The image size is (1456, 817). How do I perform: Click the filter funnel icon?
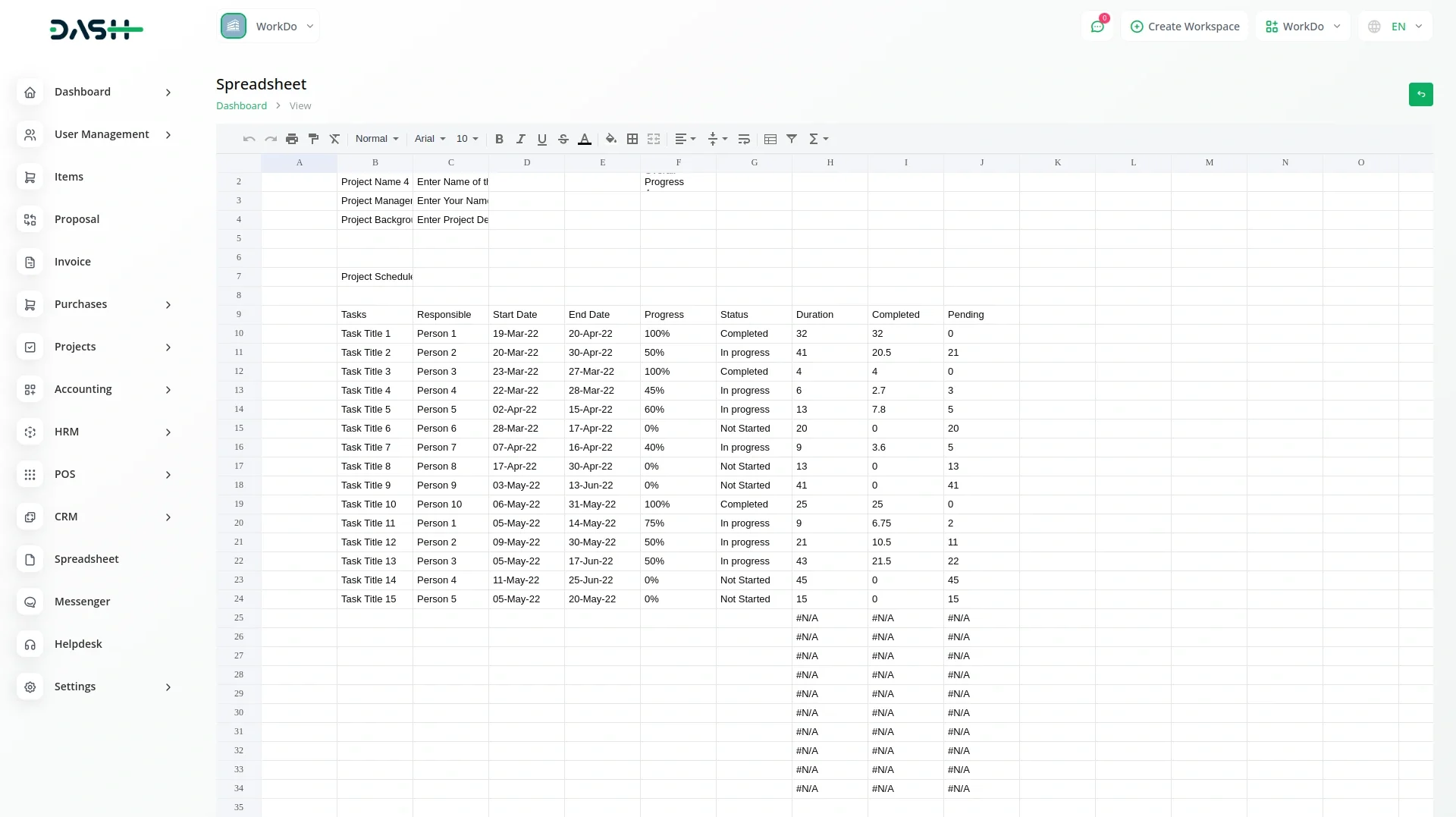pyautogui.click(x=792, y=139)
